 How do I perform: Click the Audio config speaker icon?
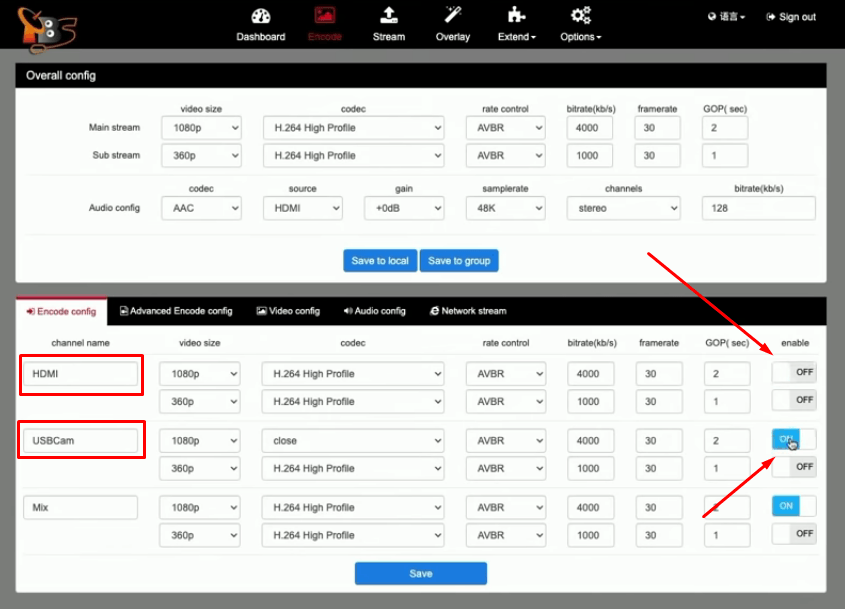(x=348, y=311)
